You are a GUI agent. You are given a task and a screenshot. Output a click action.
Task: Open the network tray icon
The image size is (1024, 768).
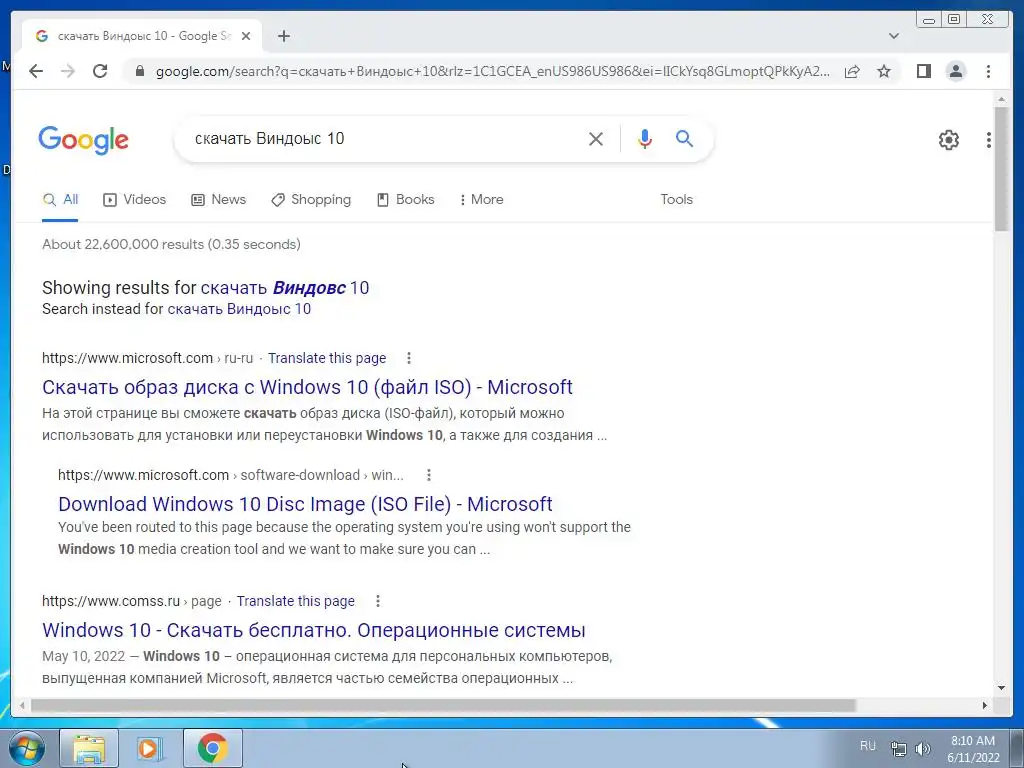coord(899,749)
